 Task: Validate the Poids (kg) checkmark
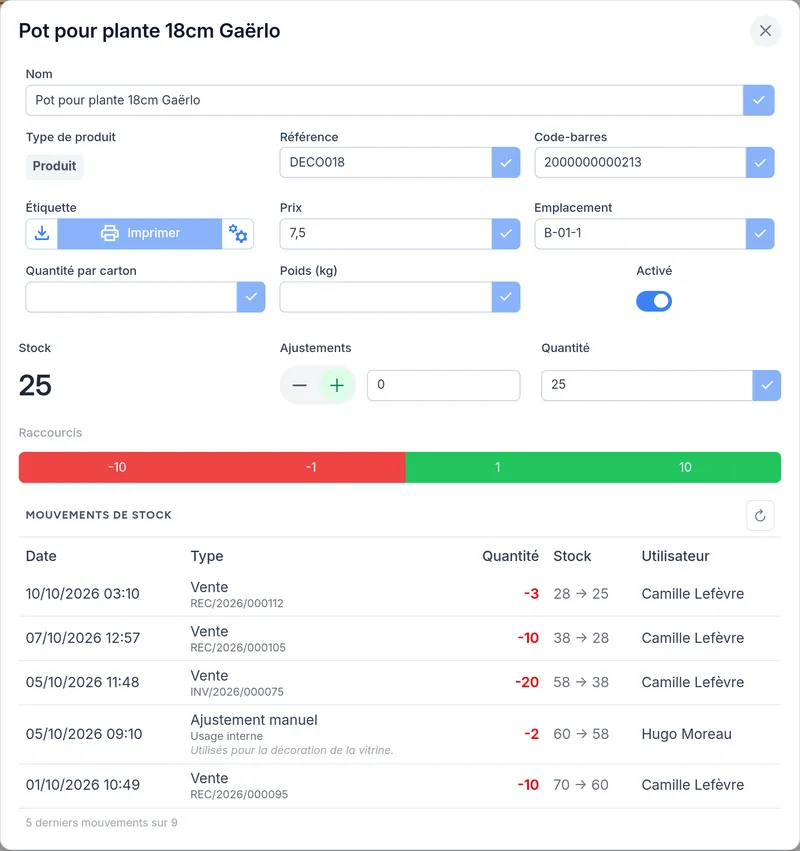(x=506, y=297)
